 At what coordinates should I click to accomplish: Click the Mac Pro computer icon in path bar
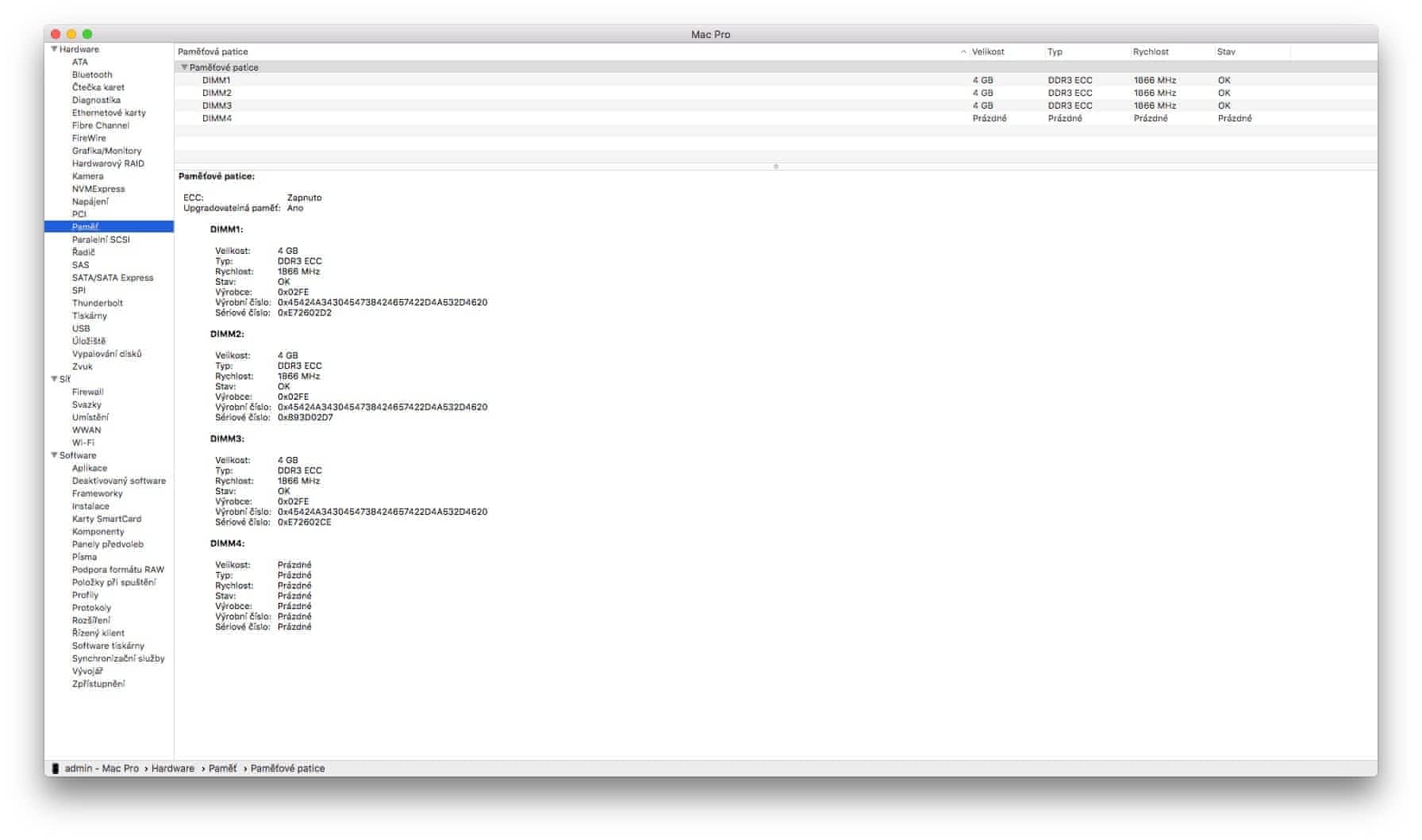point(56,768)
